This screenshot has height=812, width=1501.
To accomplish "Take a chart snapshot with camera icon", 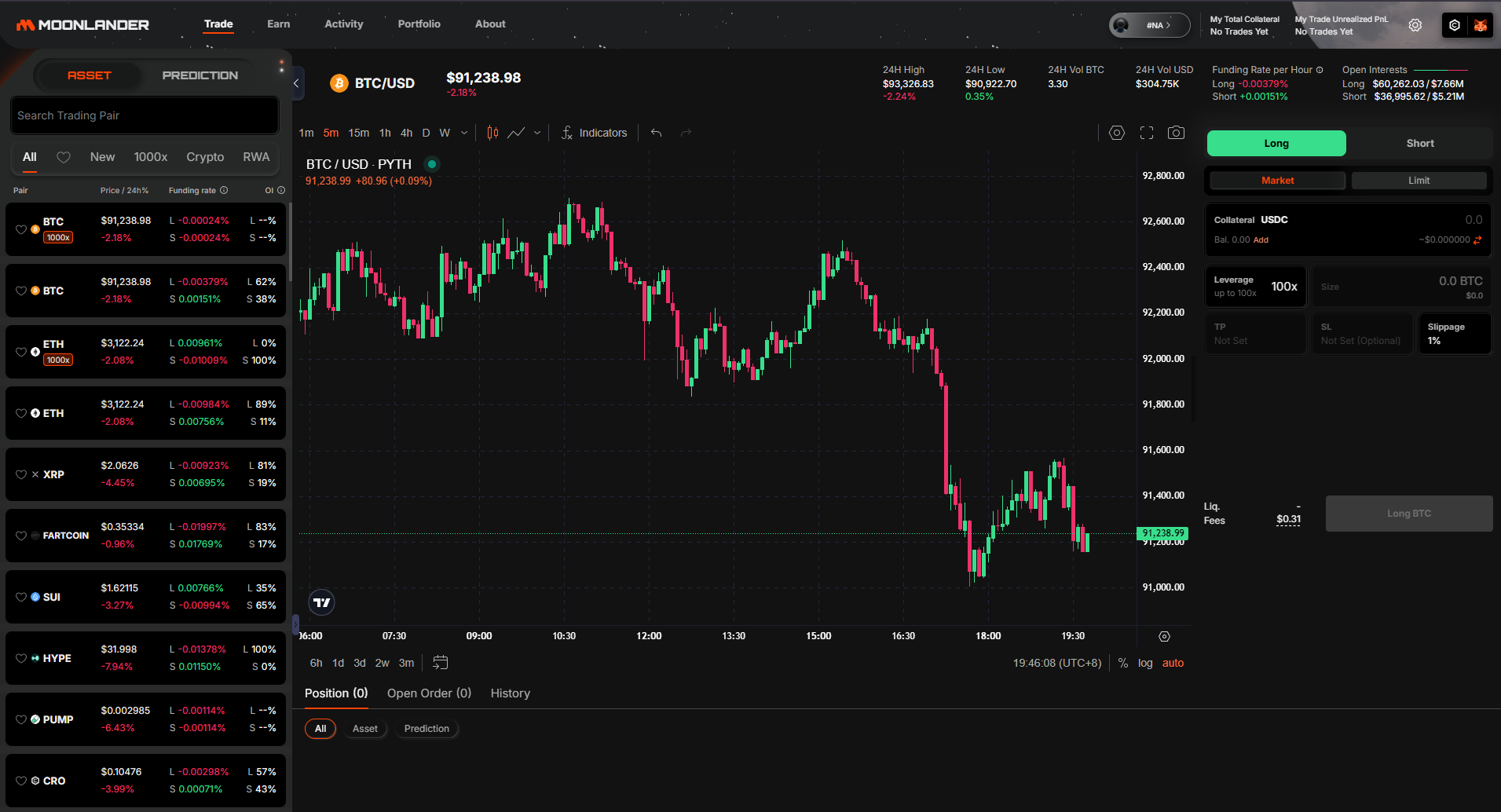I will [1176, 133].
